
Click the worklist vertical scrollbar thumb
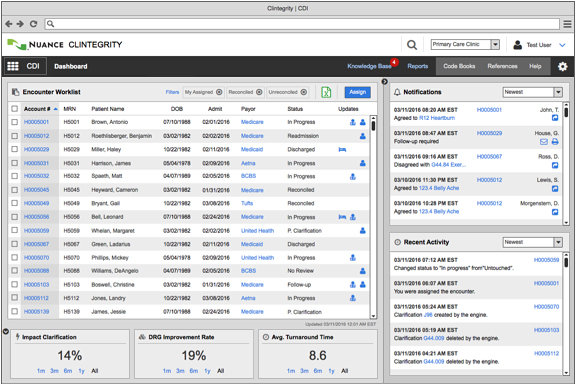373,125
